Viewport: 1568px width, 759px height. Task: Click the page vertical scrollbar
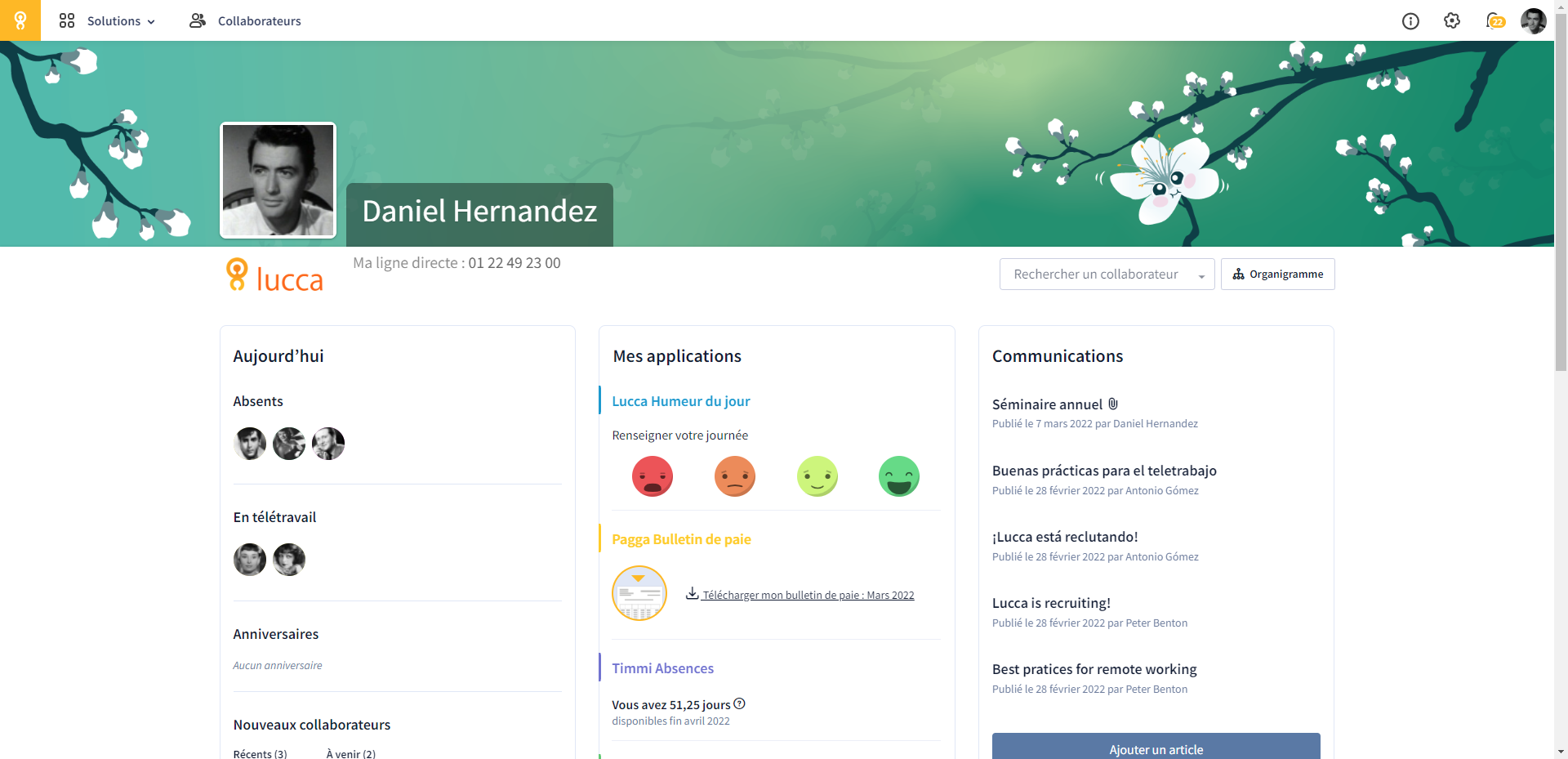point(1561,192)
